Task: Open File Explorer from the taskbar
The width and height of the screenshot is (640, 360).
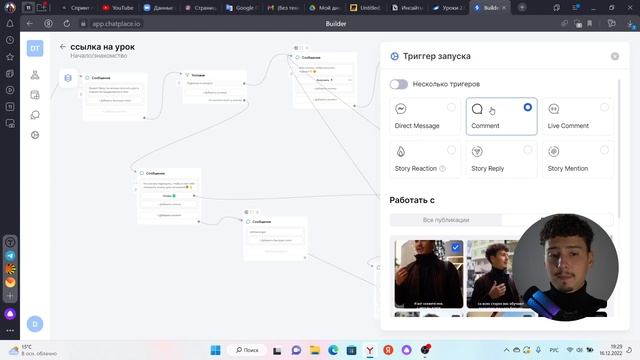Action: [315, 350]
